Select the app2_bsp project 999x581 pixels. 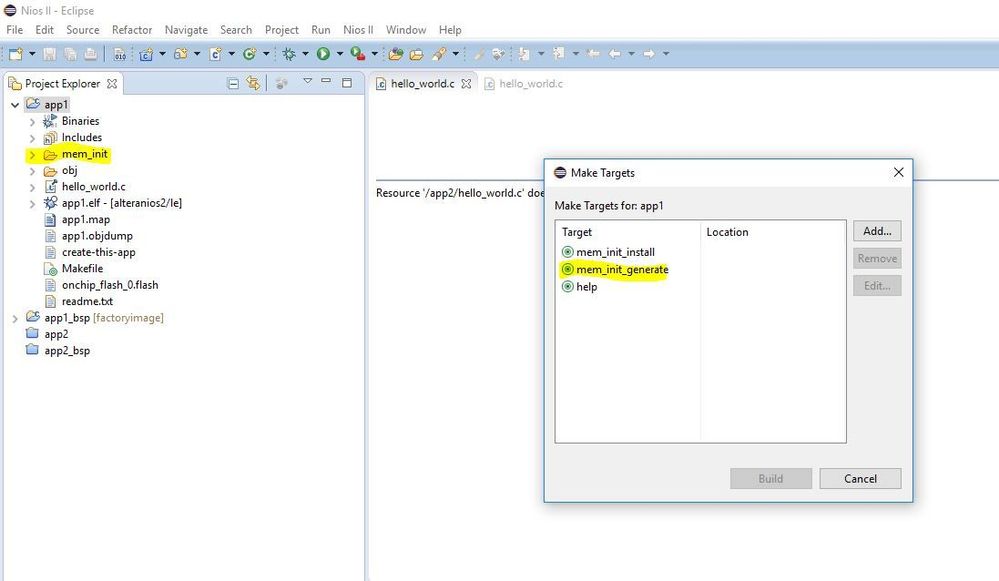[66, 351]
